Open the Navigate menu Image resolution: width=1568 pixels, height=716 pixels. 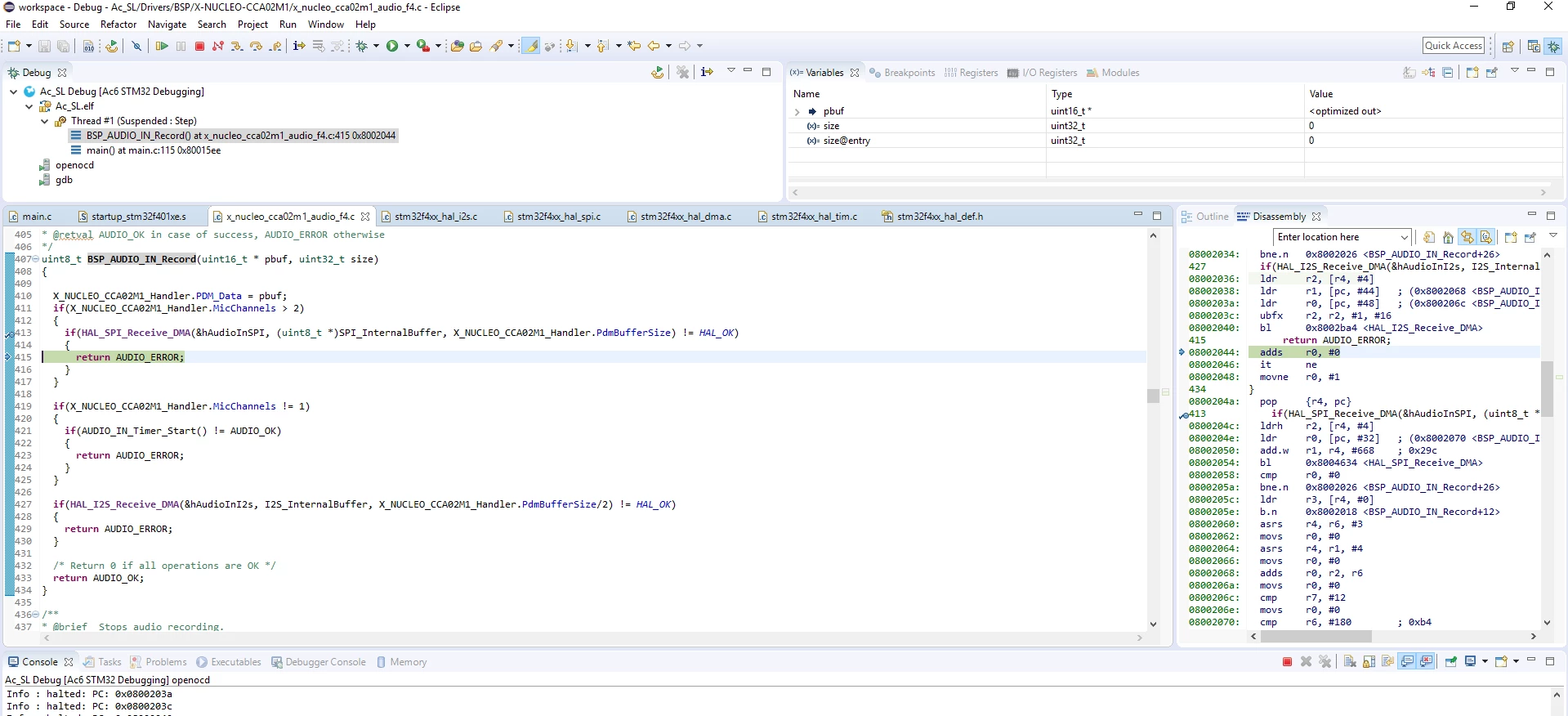coord(167,25)
